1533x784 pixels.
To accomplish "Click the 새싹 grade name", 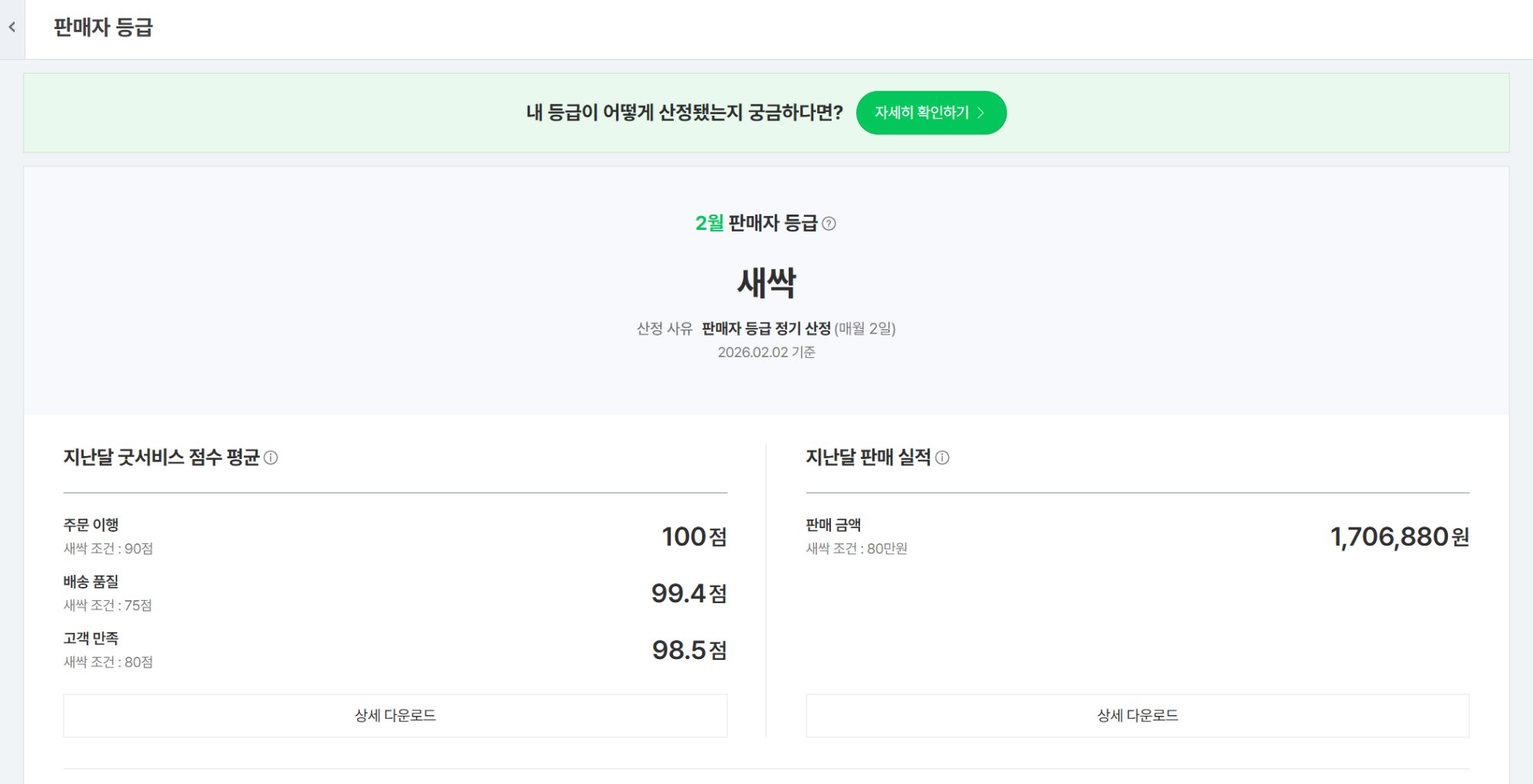I will tap(766, 283).
